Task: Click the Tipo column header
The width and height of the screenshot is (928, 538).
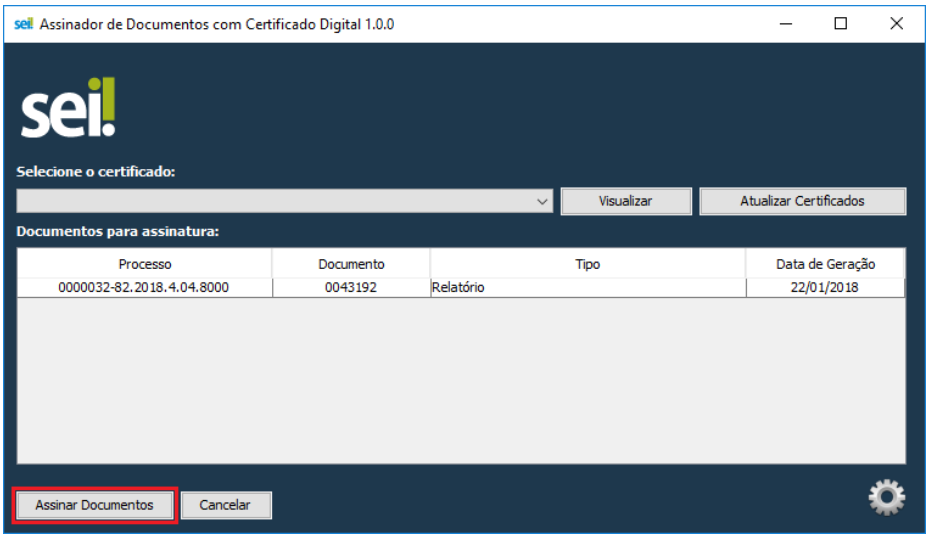Action: [588, 264]
